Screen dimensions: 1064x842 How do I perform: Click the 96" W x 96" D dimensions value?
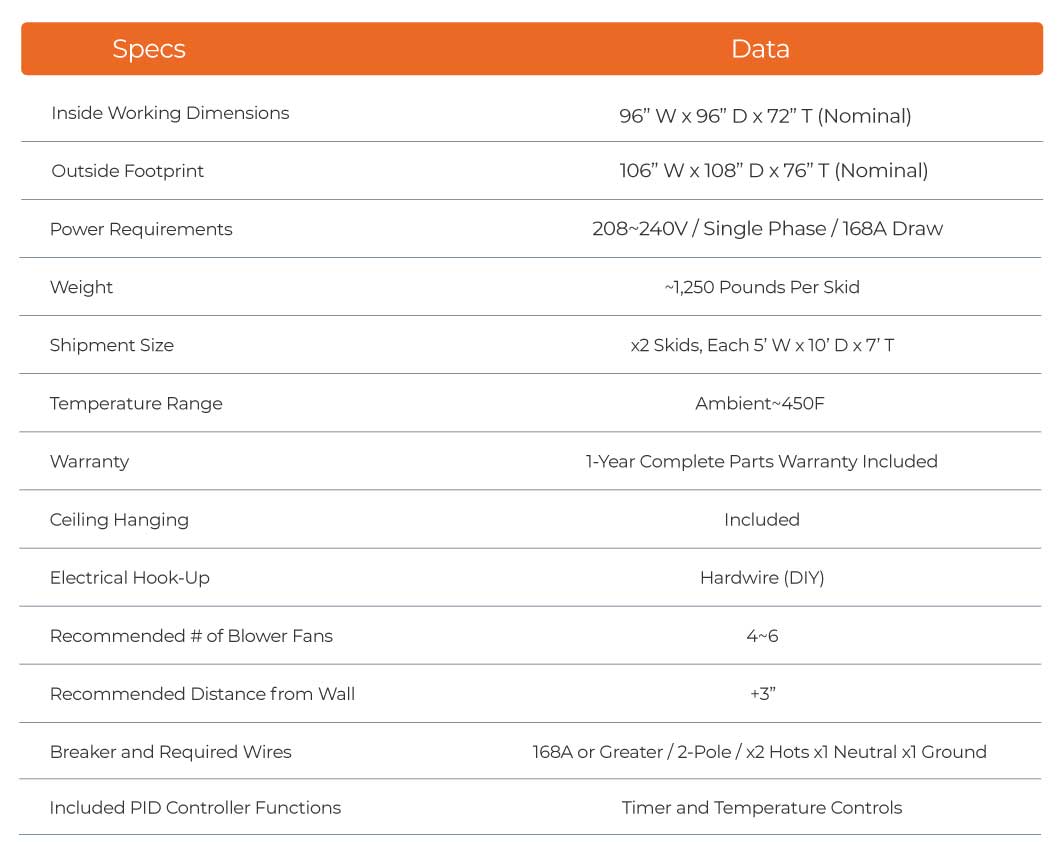pyautogui.click(x=765, y=116)
